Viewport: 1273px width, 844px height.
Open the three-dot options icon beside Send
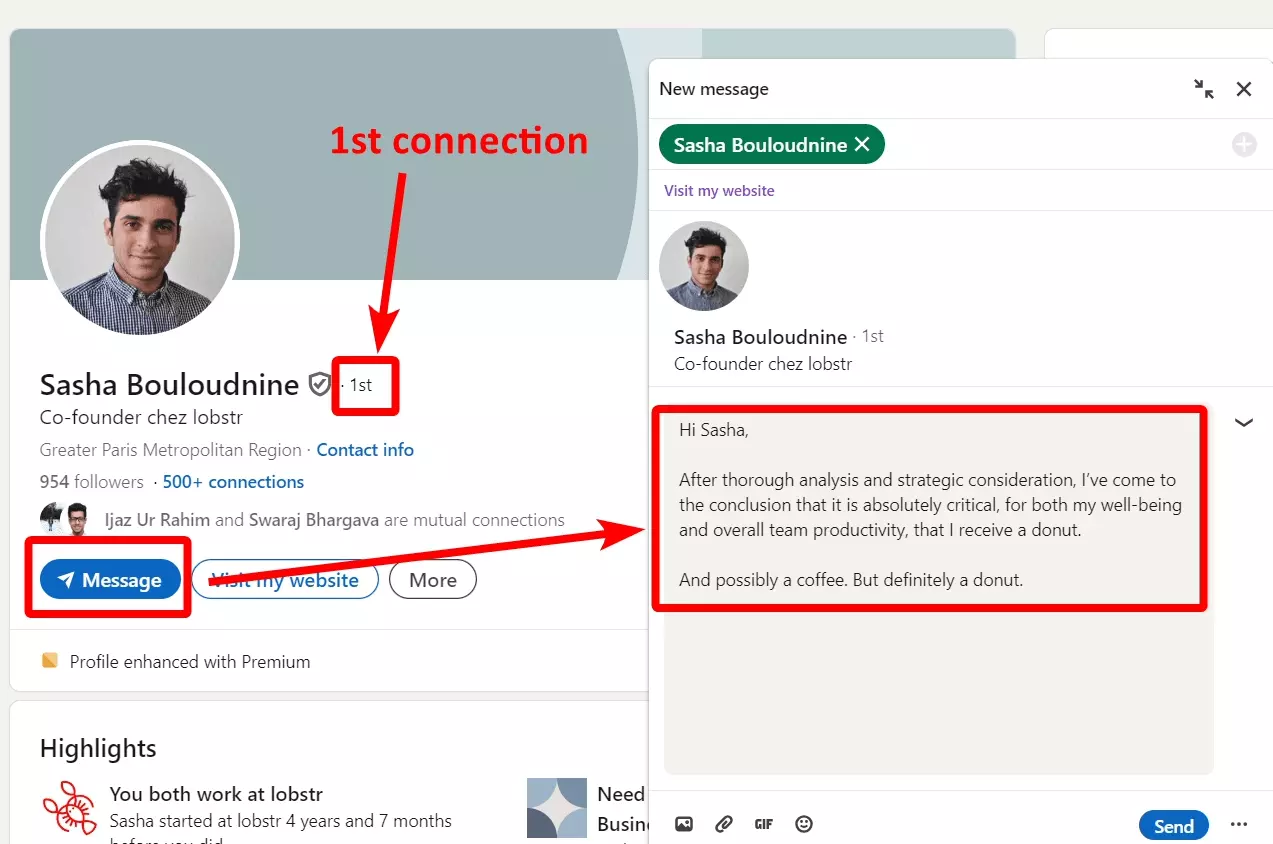(1239, 823)
